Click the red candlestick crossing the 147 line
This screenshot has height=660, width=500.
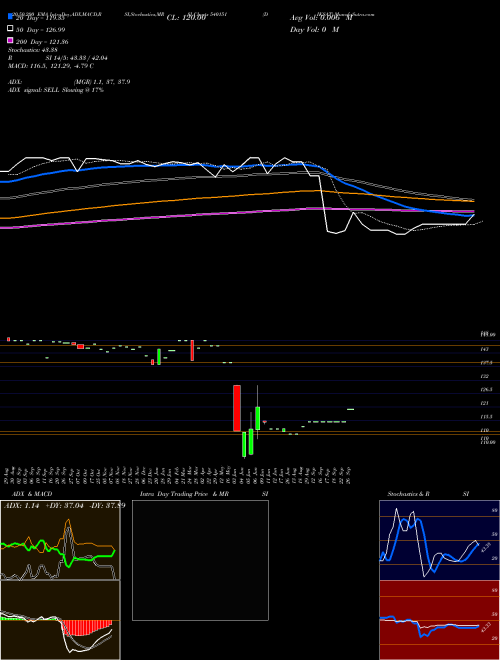click(x=192, y=350)
